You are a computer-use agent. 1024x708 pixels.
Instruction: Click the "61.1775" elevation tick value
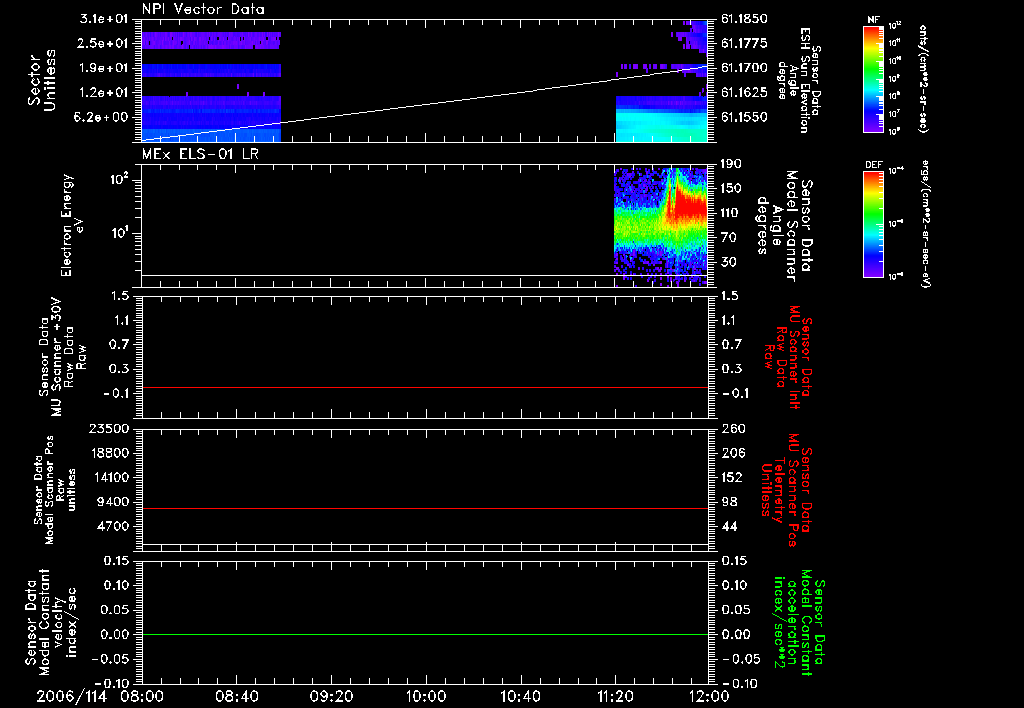pos(744,43)
